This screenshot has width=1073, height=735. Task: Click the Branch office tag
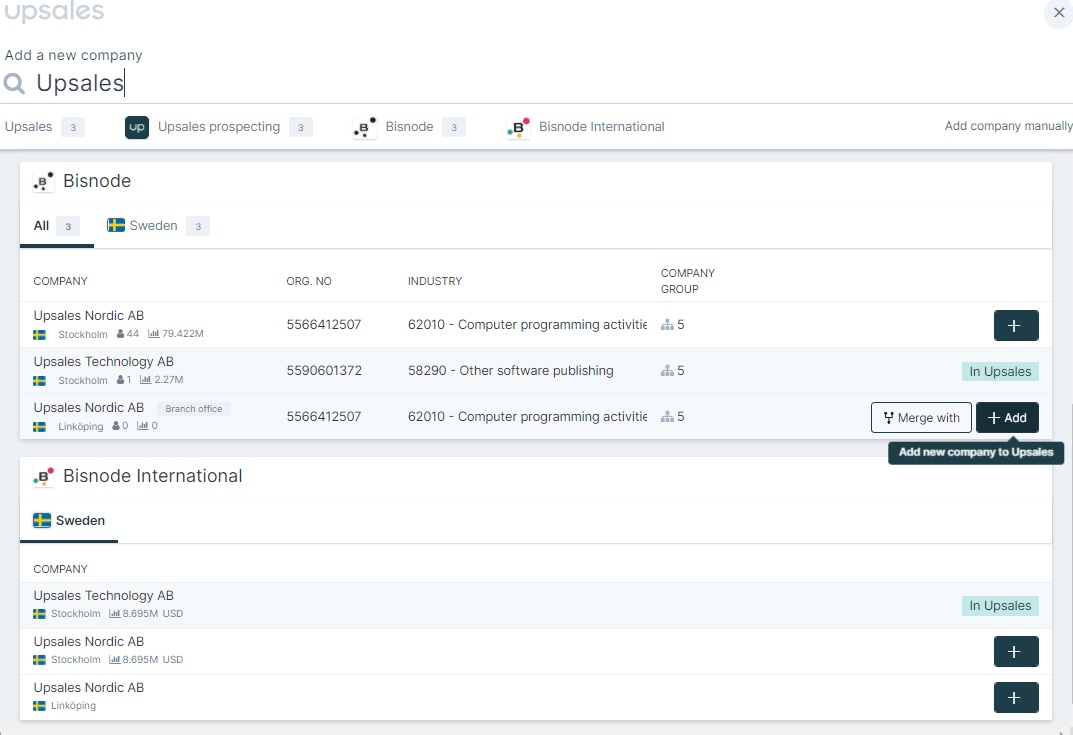coord(194,409)
